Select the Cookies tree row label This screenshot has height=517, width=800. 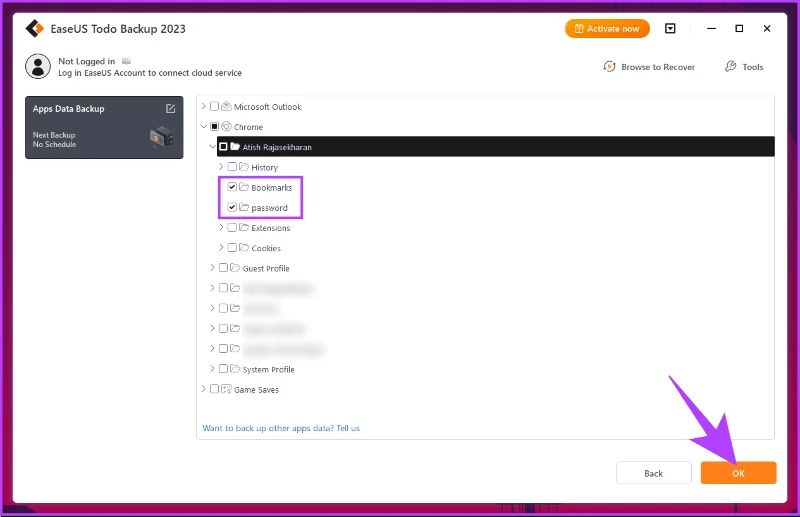[266, 249]
